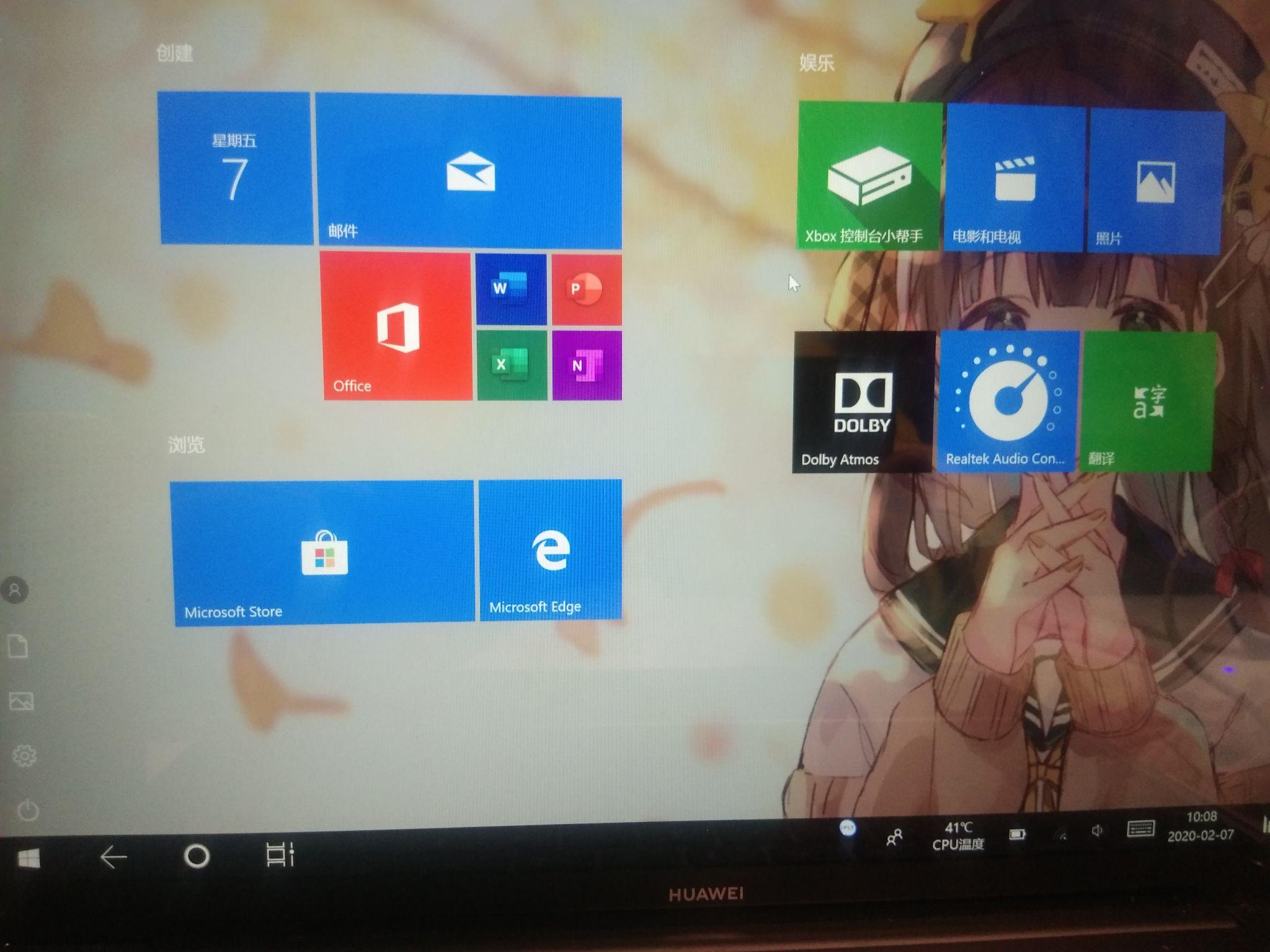Launch the red Office tile
This screenshot has width=1270, height=952.
[397, 325]
